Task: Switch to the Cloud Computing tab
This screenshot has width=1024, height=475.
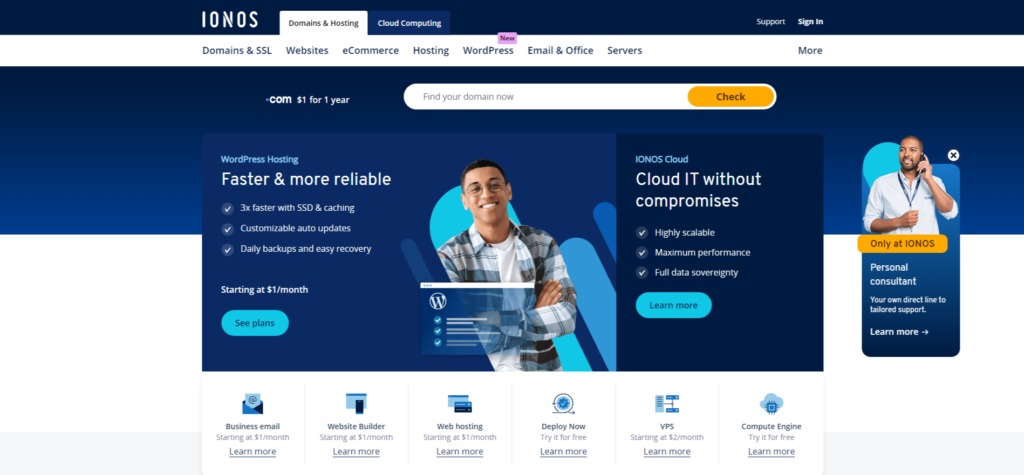Action: (x=409, y=23)
